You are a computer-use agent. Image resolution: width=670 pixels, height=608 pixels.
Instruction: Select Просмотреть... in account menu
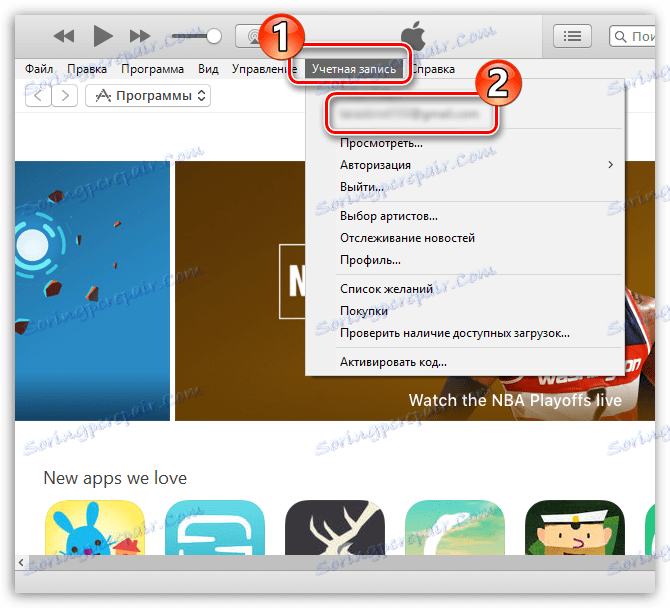pyautogui.click(x=465, y=143)
